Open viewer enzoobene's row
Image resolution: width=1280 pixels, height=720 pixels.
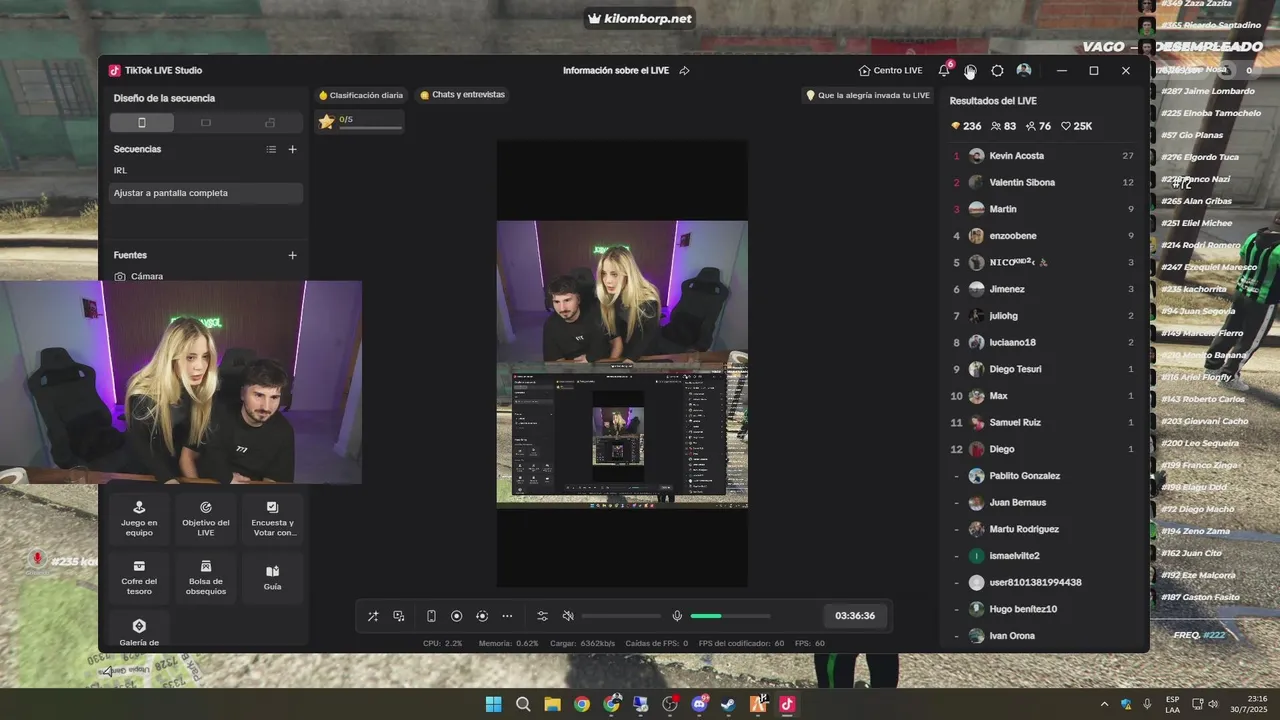click(x=1041, y=236)
